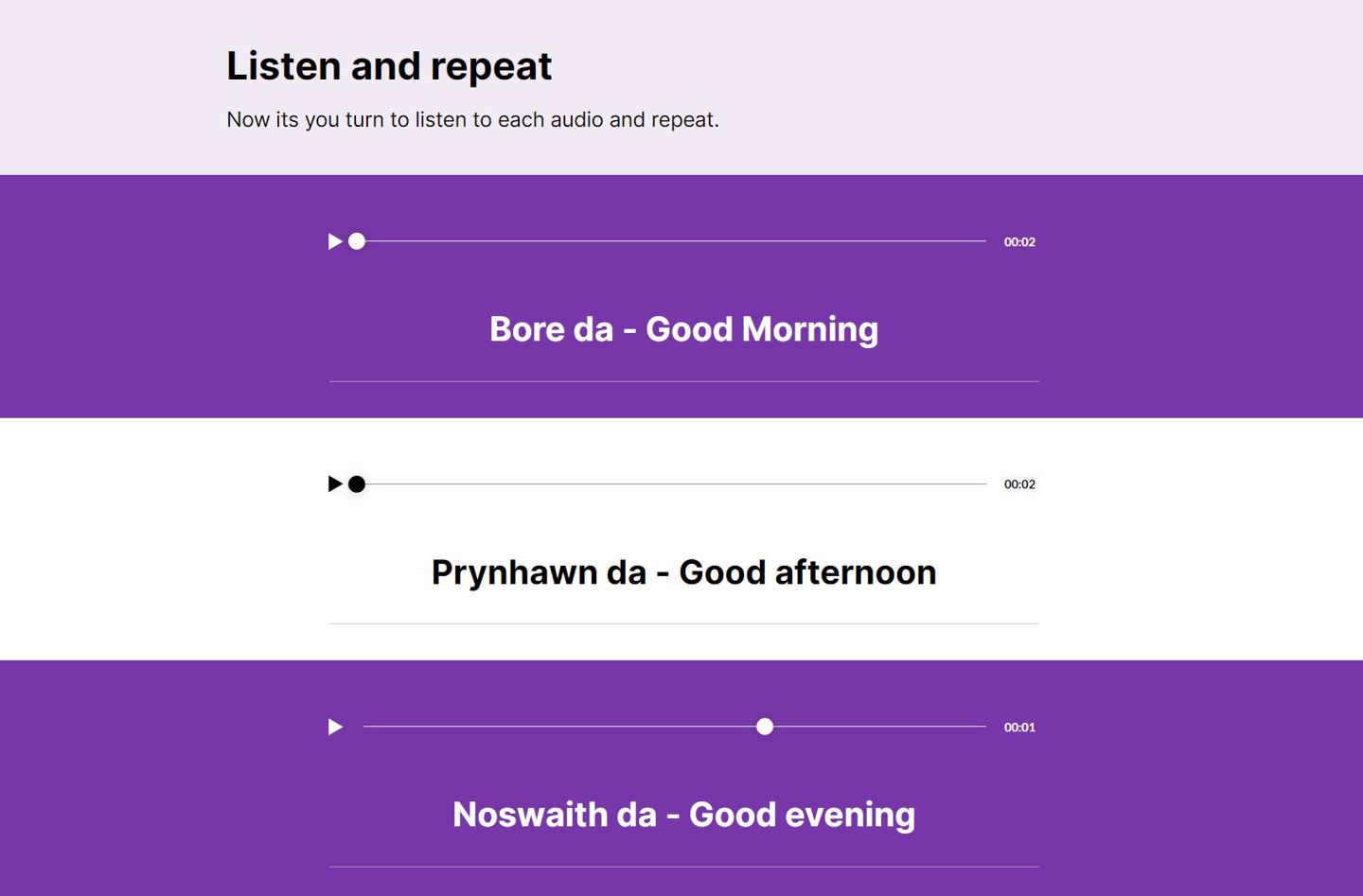The height and width of the screenshot is (896, 1363).
Task: Click the divider line under Good afternoon
Action: click(x=683, y=624)
